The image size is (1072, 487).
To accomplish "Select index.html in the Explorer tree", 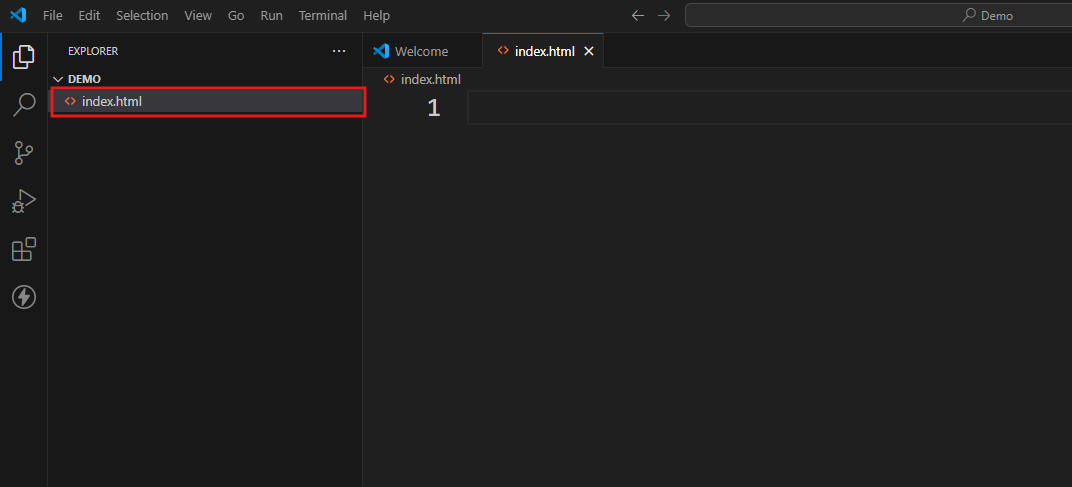I will click(112, 101).
